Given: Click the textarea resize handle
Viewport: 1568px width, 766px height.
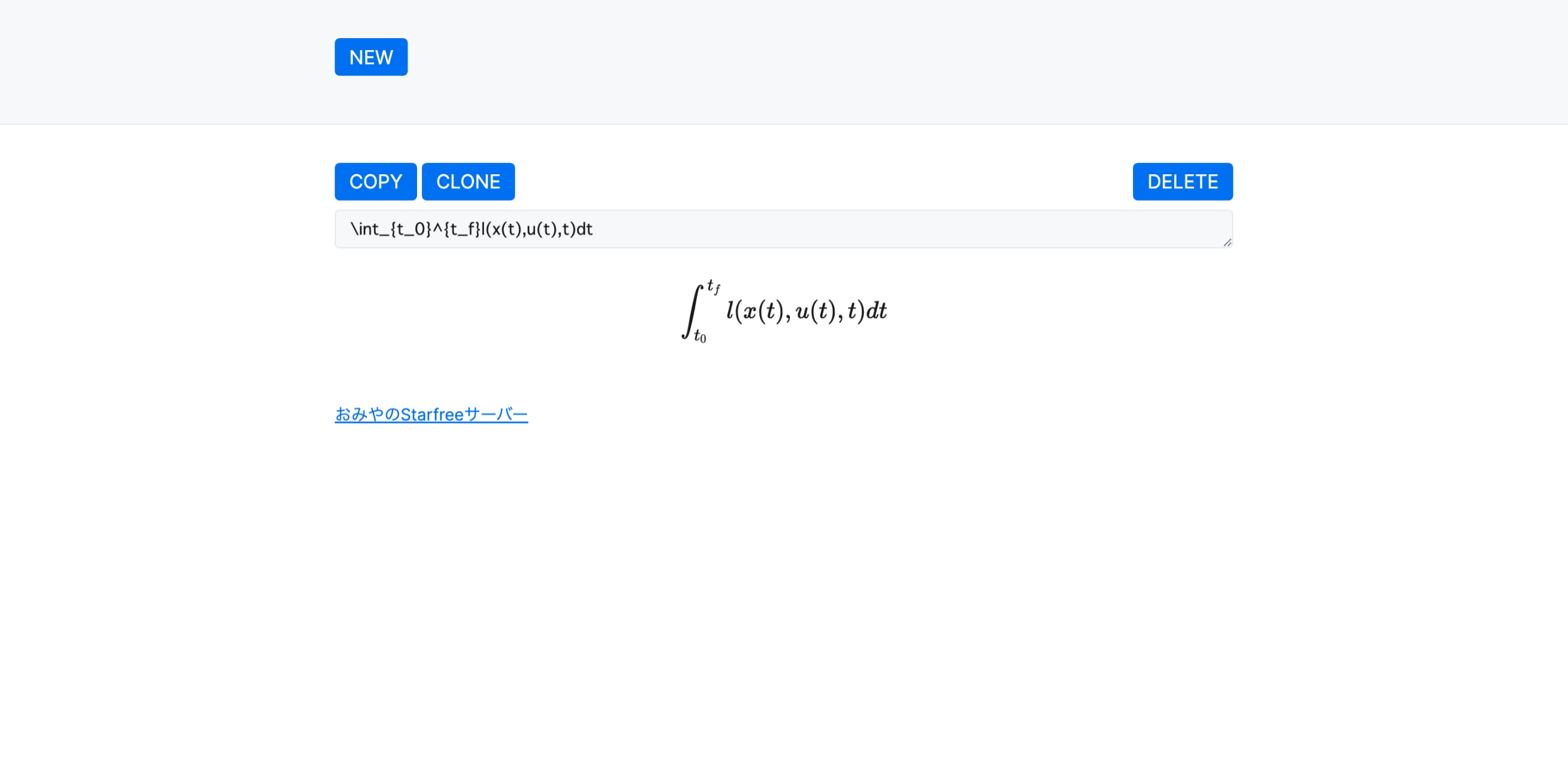Looking at the screenshot, I should click(x=1227, y=243).
